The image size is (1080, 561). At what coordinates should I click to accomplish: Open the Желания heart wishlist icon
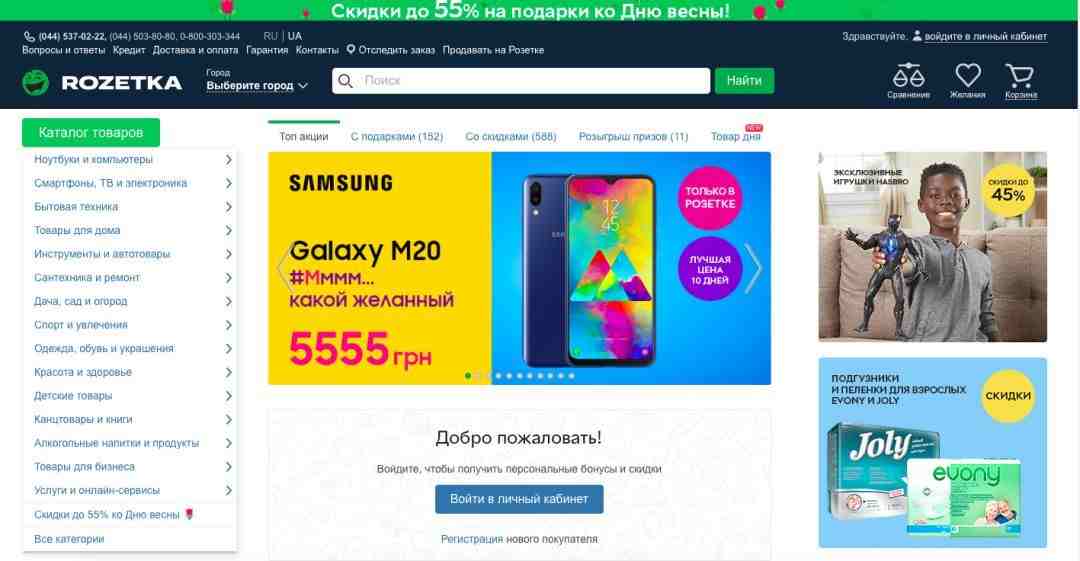(967, 75)
